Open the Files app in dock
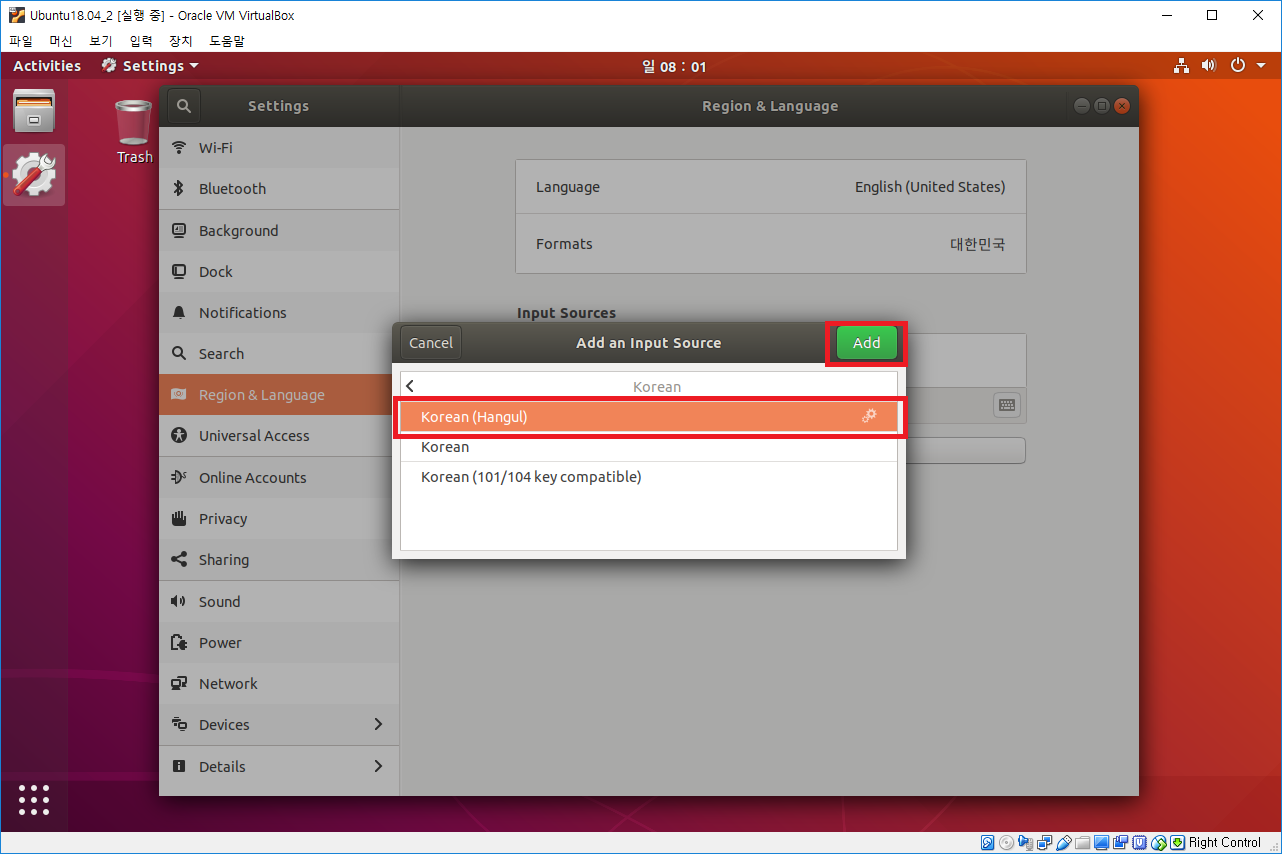The width and height of the screenshot is (1282, 854). click(34, 112)
